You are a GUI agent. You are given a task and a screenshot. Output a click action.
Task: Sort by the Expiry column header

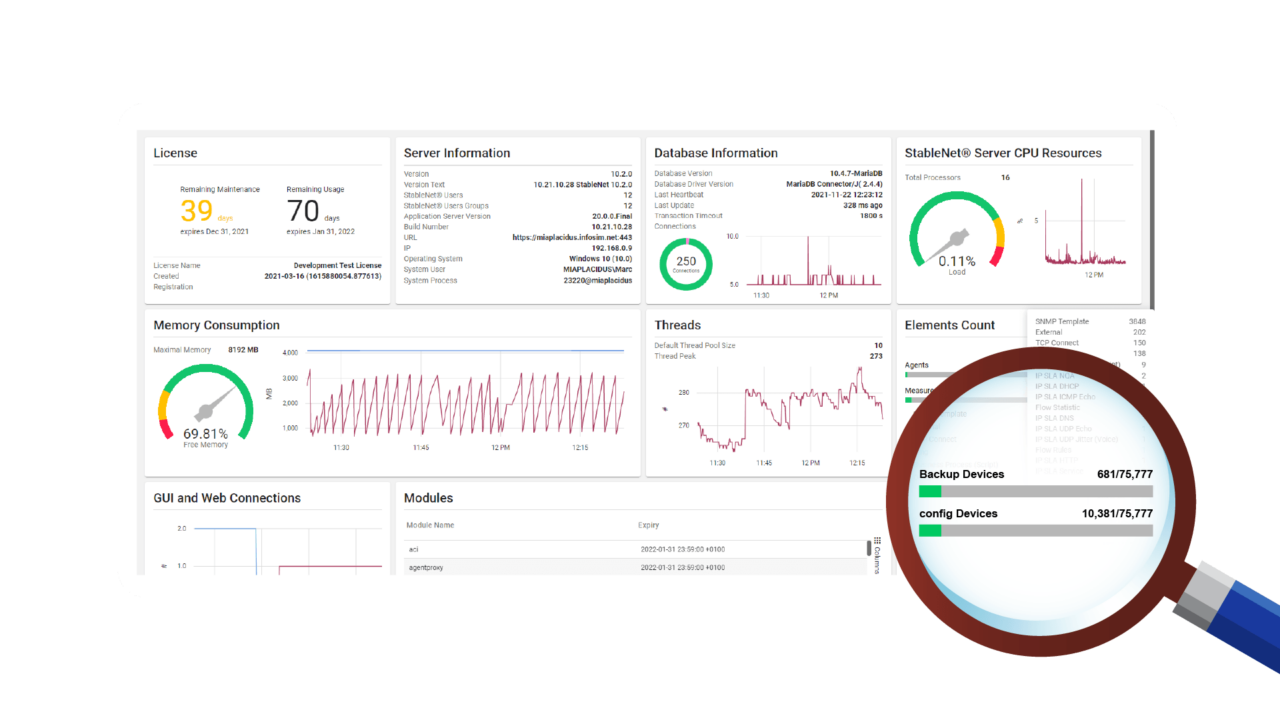(x=650, y=525)
